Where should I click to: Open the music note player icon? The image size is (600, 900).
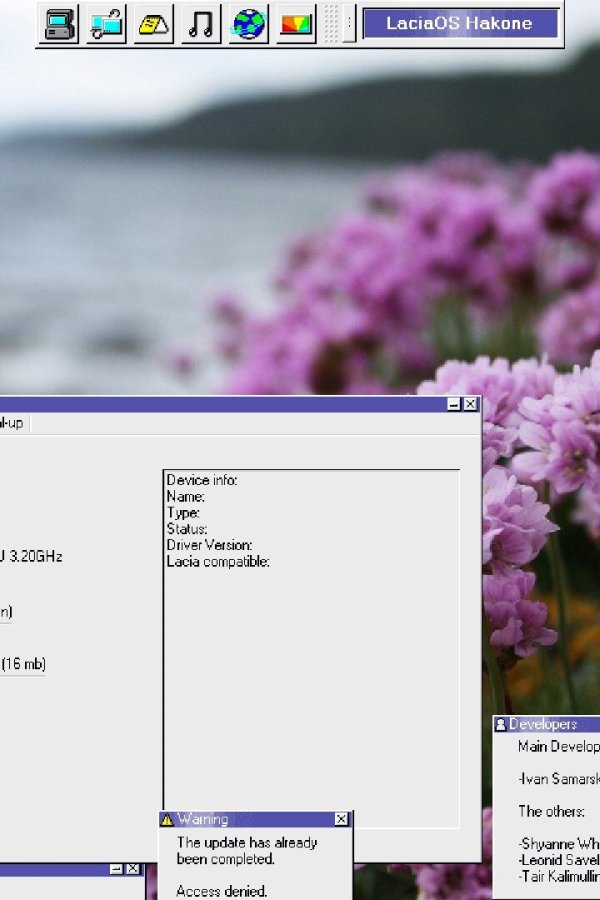[201, 25]
